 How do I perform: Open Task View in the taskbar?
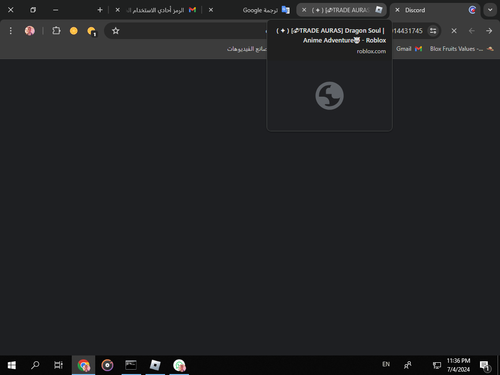58,365
